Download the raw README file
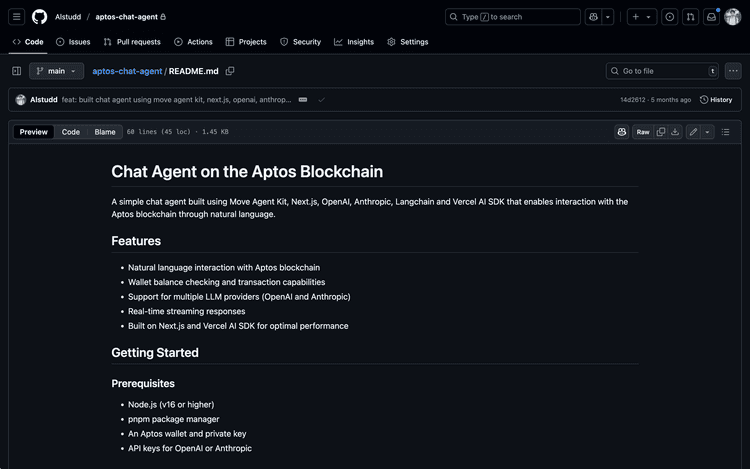The image size is (750, 469). (675, 132)
